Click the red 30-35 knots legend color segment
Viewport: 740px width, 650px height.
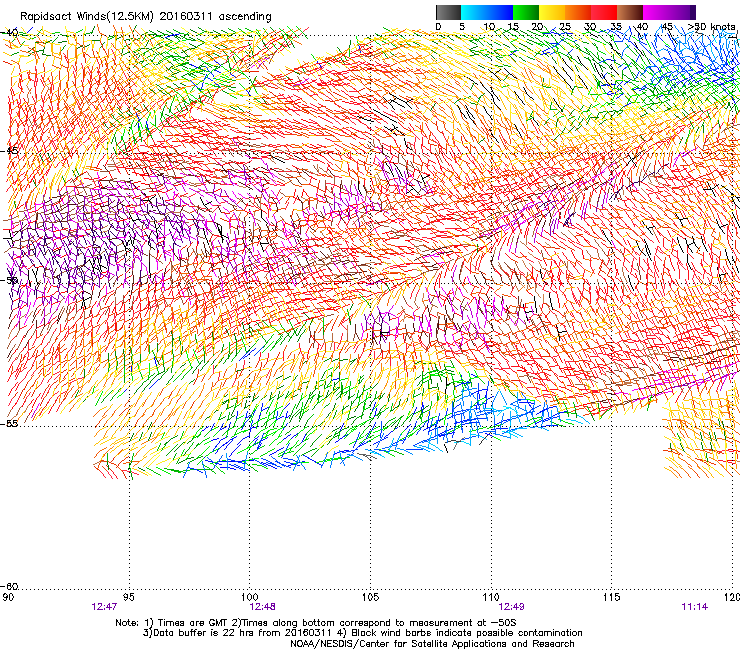click(x=604, y=12)
